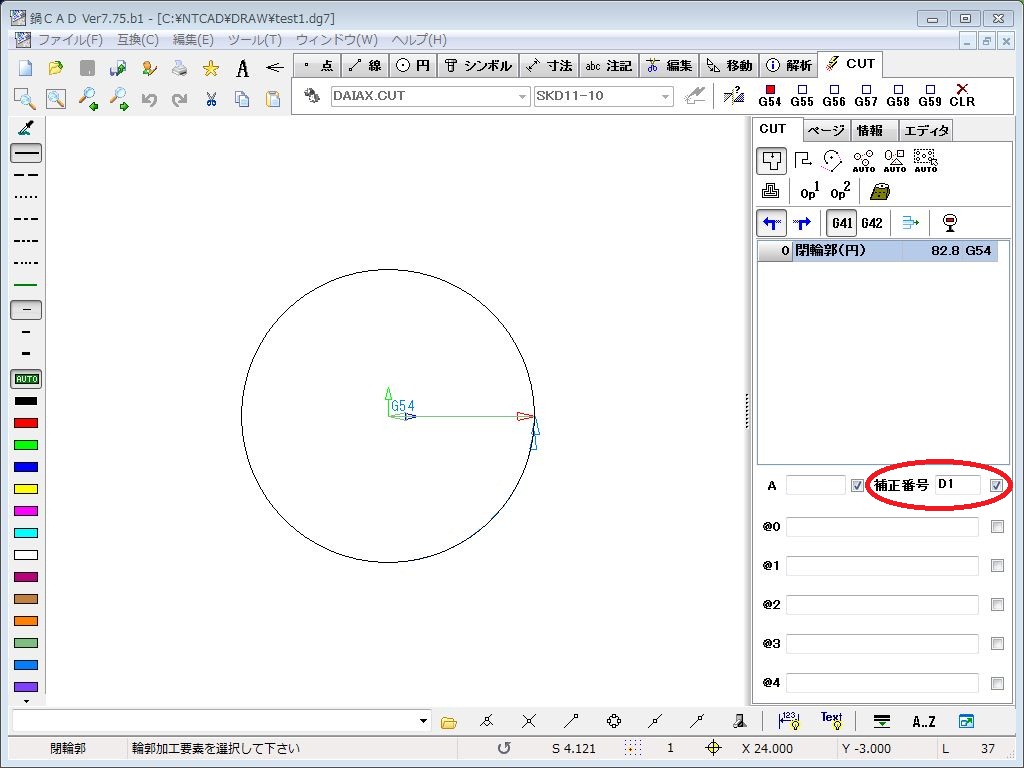Viewport: 1024px width, 768px height.
Task: Click the redo arrow icon
Action: pos(180,99)
